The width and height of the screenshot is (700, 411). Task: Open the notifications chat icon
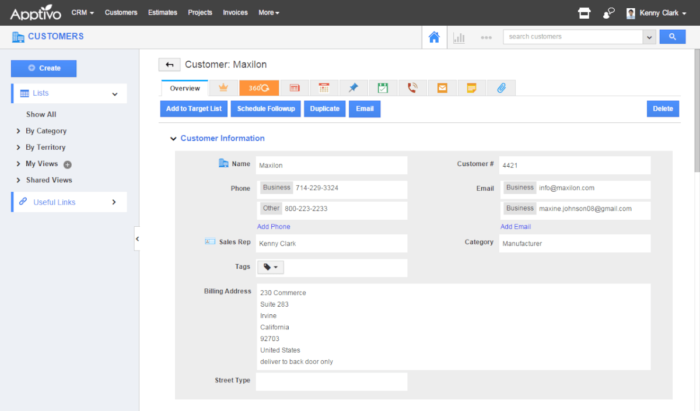pos(608,13)
